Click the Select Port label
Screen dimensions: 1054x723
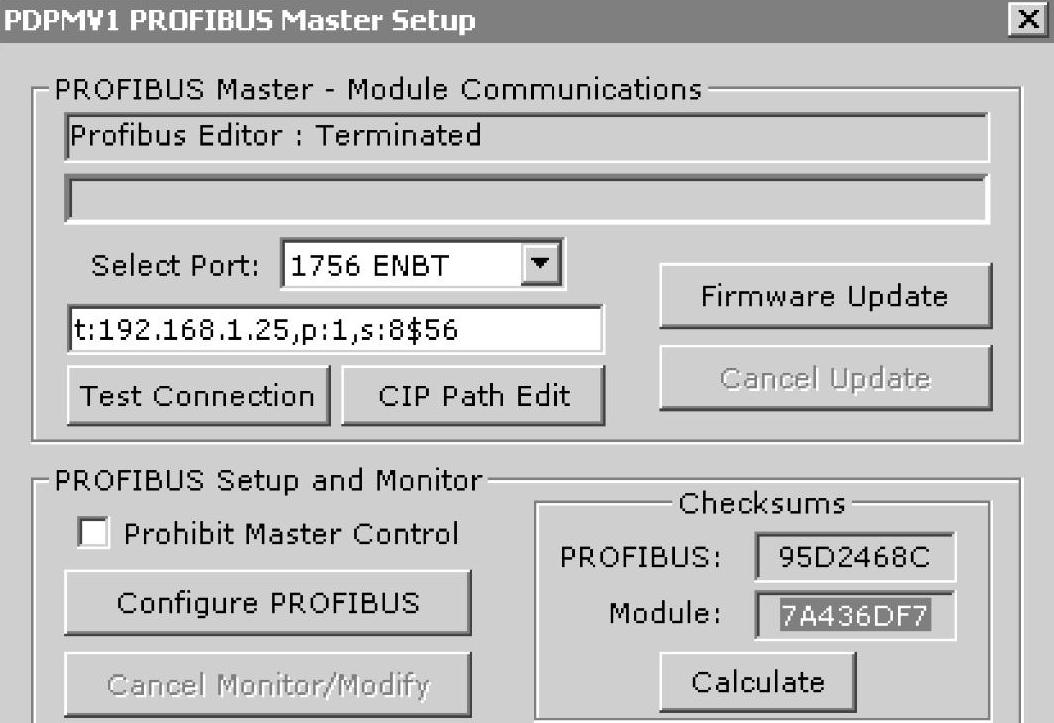point(175,265)
